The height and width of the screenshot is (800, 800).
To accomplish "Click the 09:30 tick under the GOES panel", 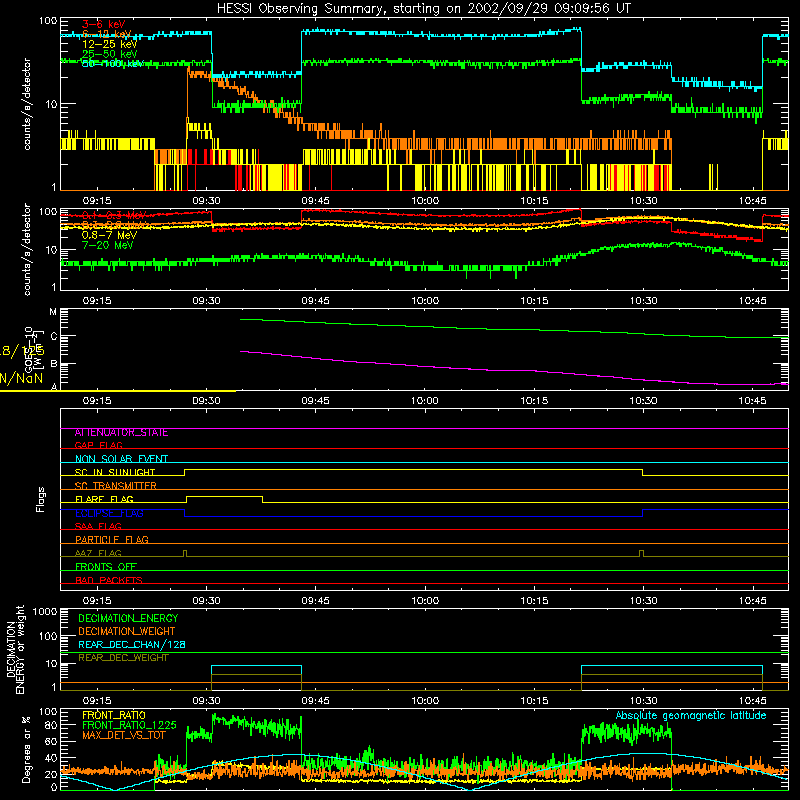I will click(206, 401).
